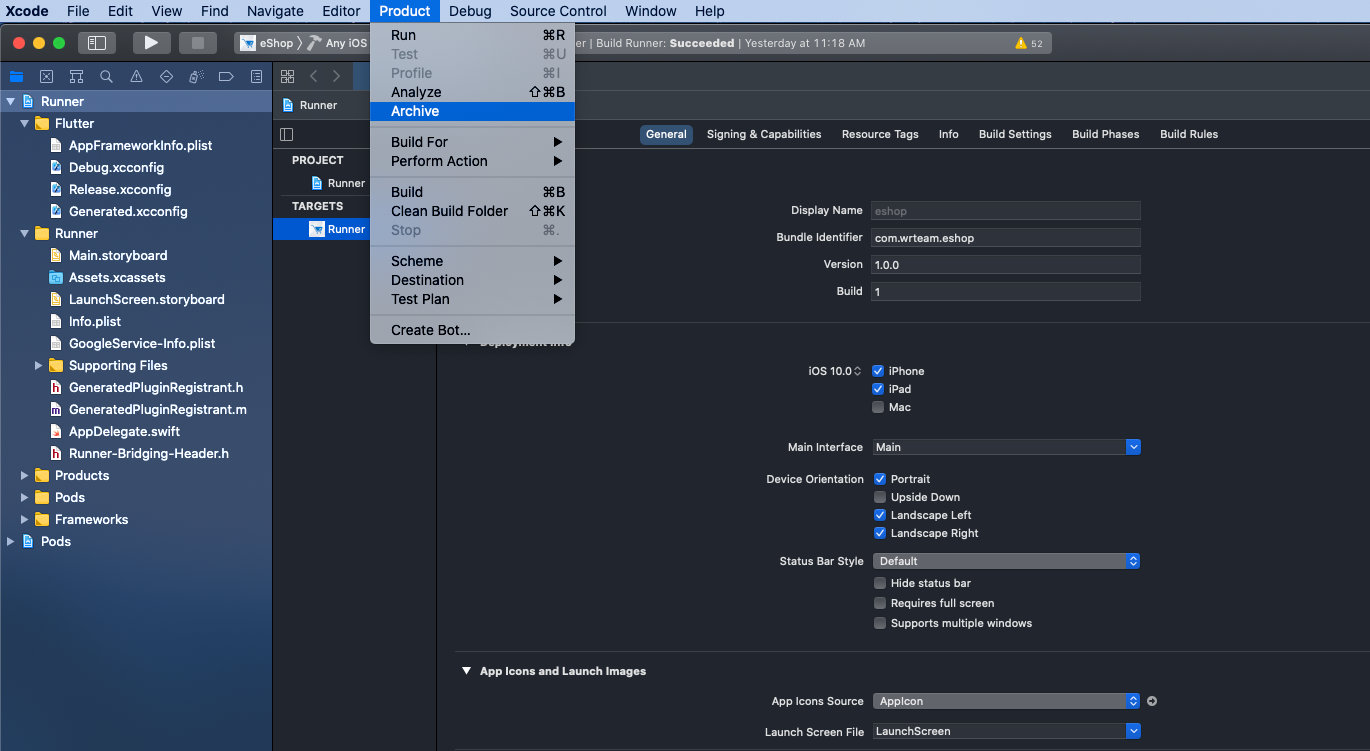Click the yellow warning count indicator
This screenshot has width=1370, height=751.
tap(1028, 43)
